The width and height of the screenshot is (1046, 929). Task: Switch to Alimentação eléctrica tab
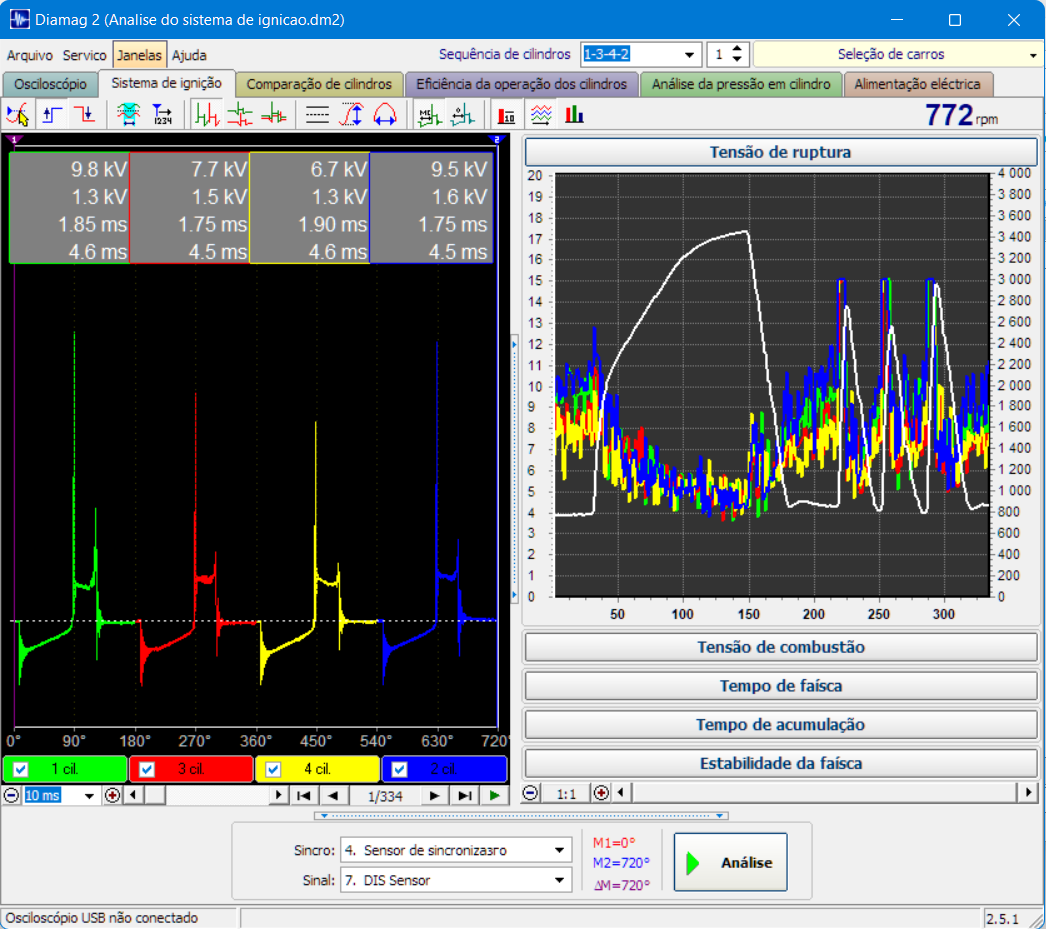(917, 85)
